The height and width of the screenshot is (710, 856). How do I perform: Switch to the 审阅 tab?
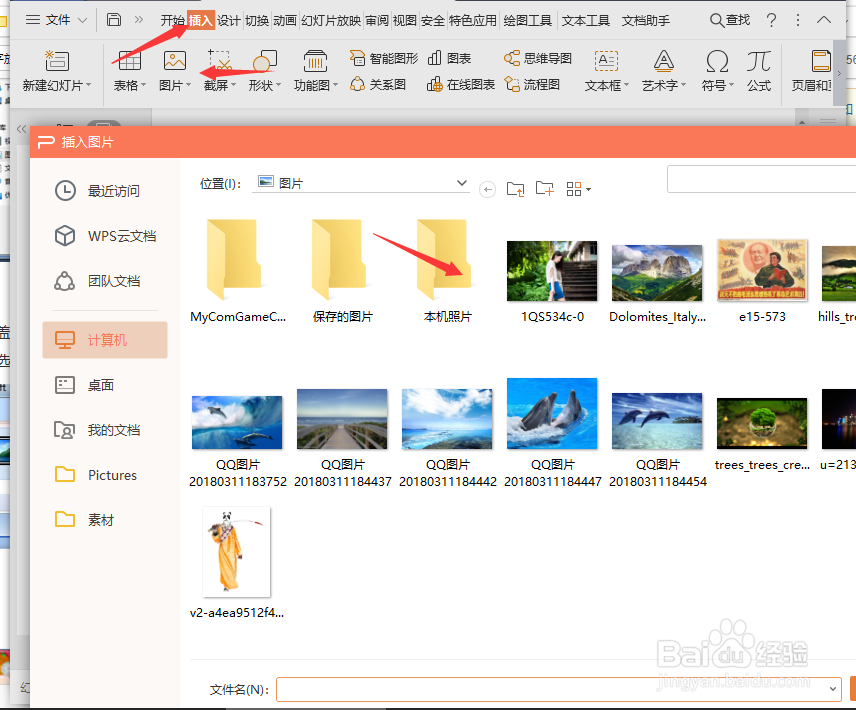[377, 21]
